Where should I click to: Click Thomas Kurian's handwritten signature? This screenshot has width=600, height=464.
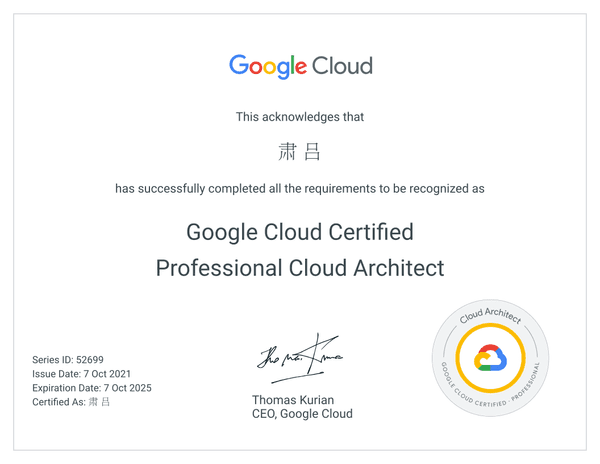[300, 358]
